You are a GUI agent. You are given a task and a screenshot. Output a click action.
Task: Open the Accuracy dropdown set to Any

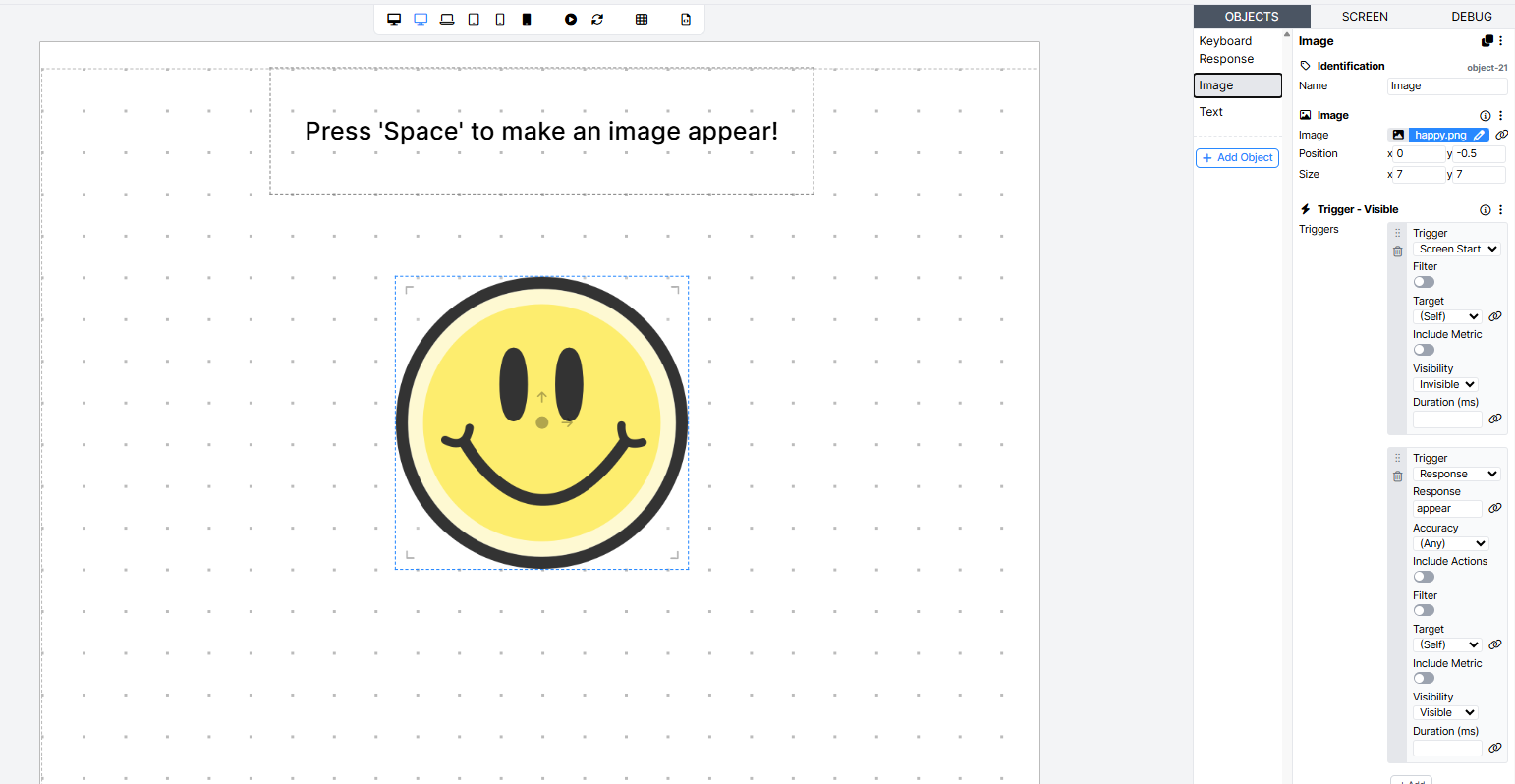pos(1450,543)
